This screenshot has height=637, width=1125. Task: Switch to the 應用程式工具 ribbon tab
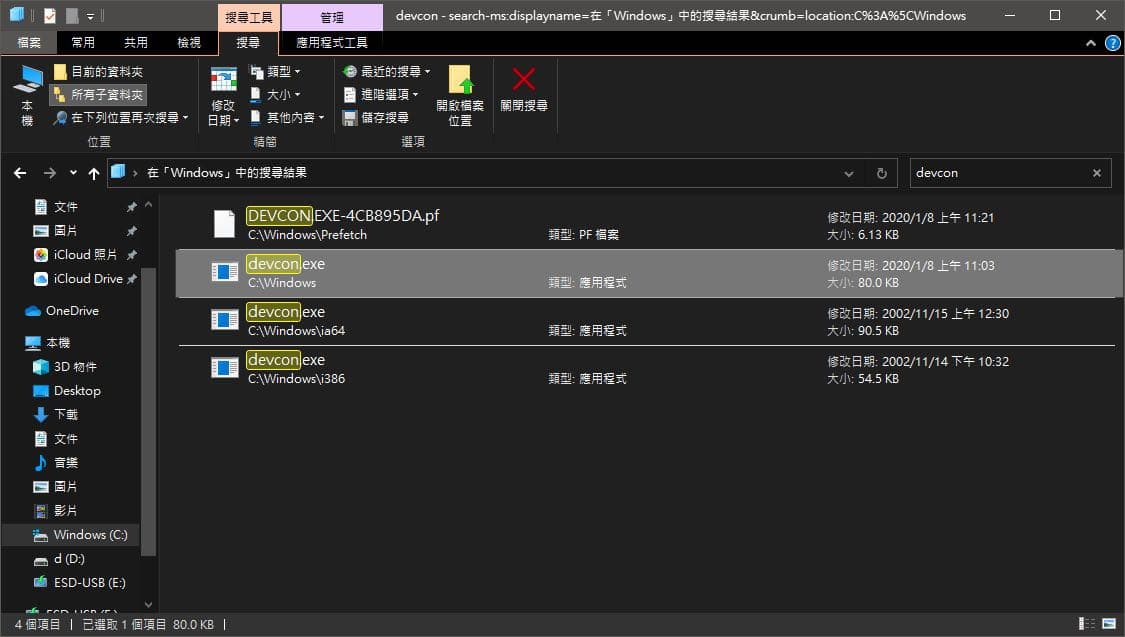331,42
